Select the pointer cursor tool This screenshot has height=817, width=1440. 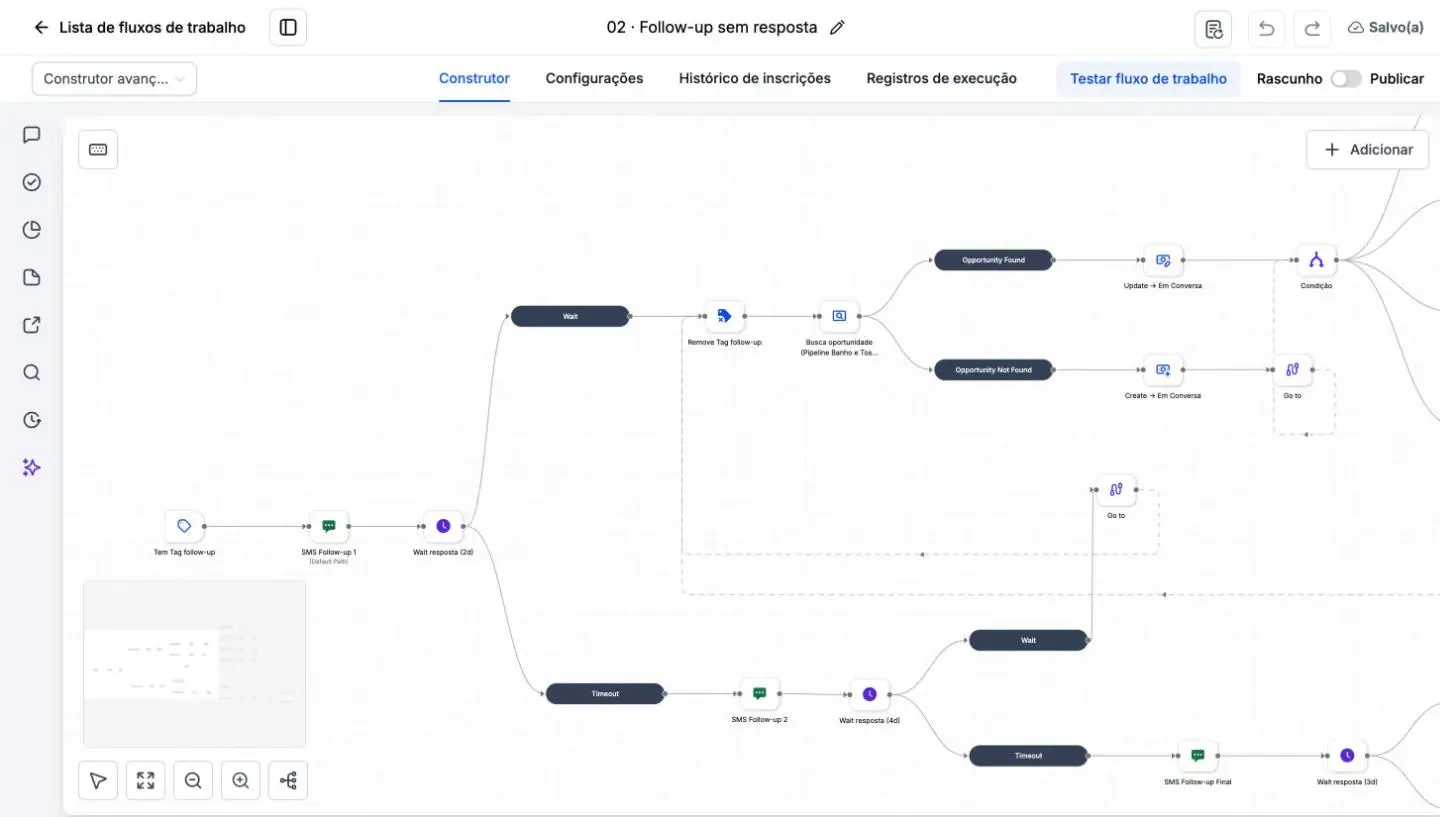[98, 781]
